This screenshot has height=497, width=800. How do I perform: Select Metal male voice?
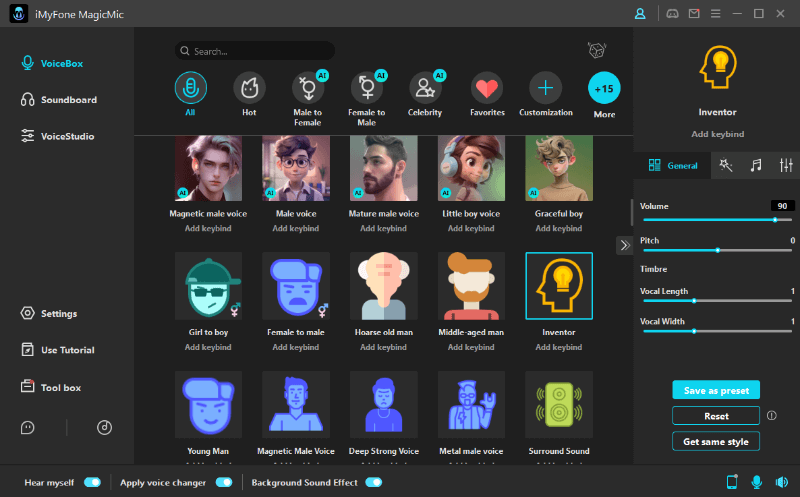click(471, 405)
